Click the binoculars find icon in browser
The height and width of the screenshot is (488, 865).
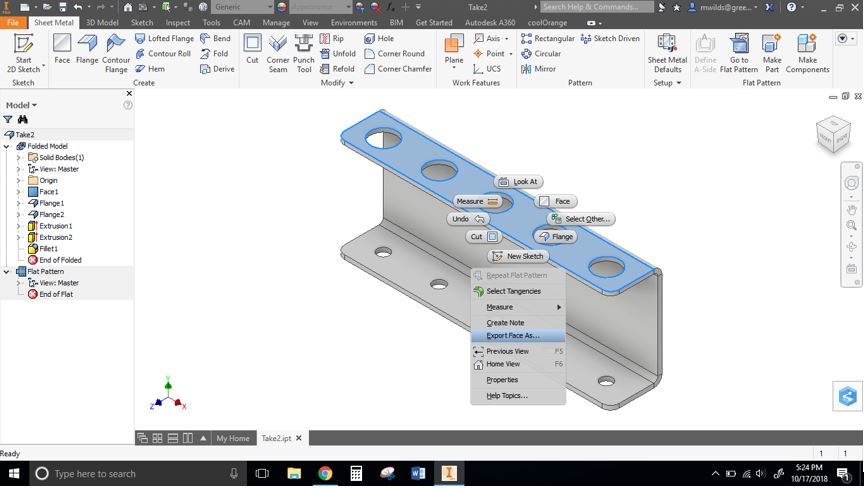pos(23,120)
